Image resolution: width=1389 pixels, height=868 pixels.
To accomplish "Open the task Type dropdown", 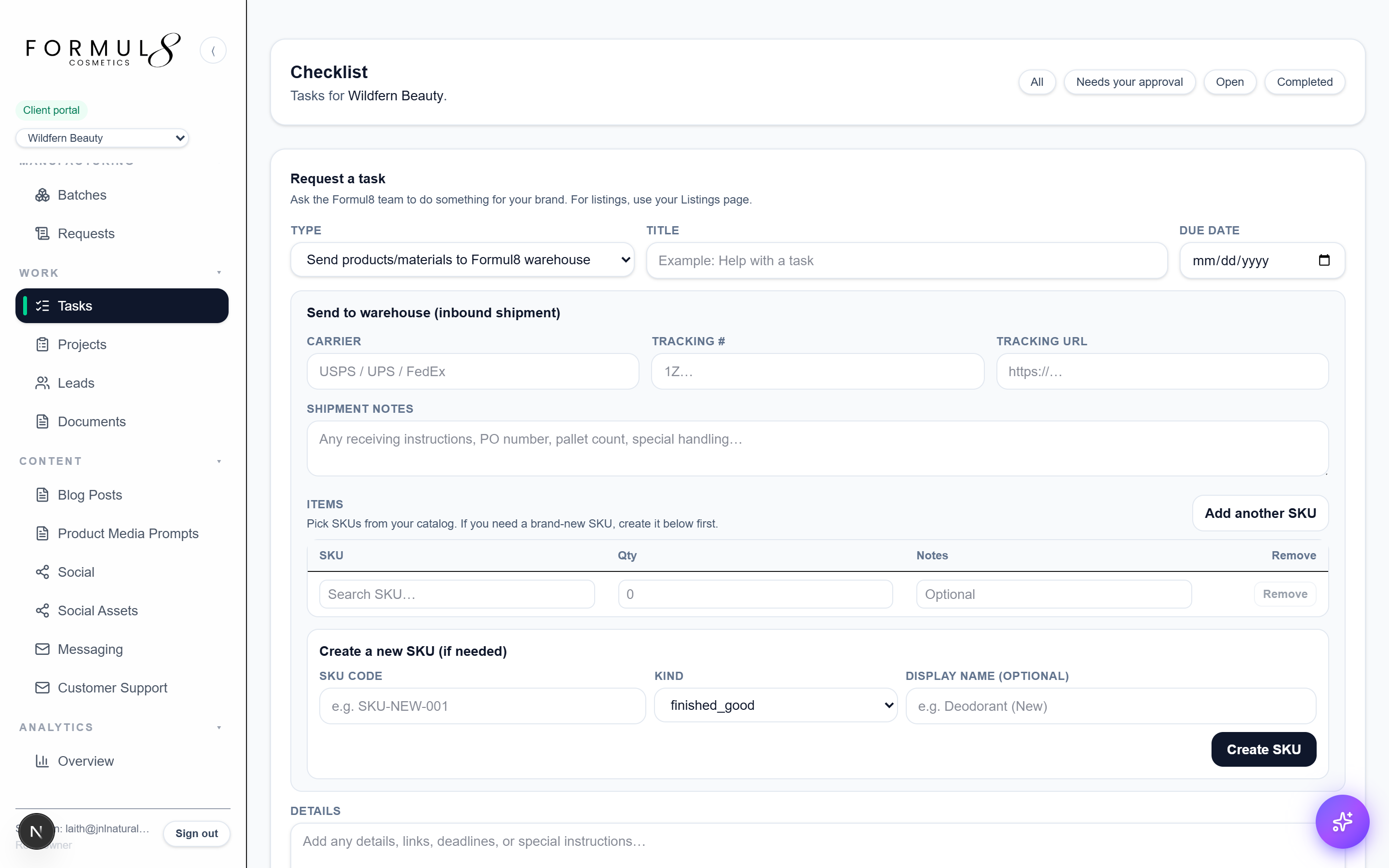I will [x=462, y=259].
